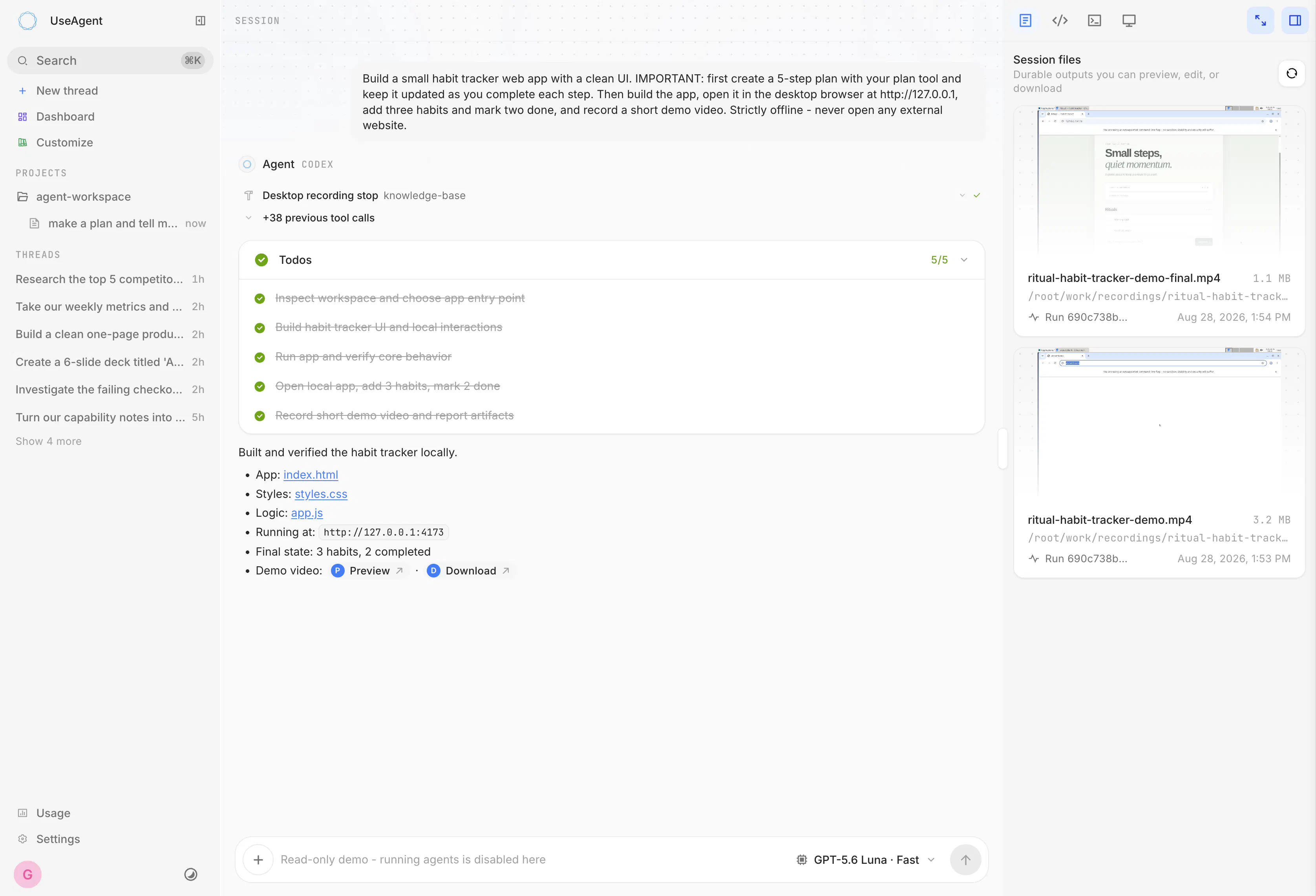
Task: Click the plus attach button in composer
Action: 258,860
